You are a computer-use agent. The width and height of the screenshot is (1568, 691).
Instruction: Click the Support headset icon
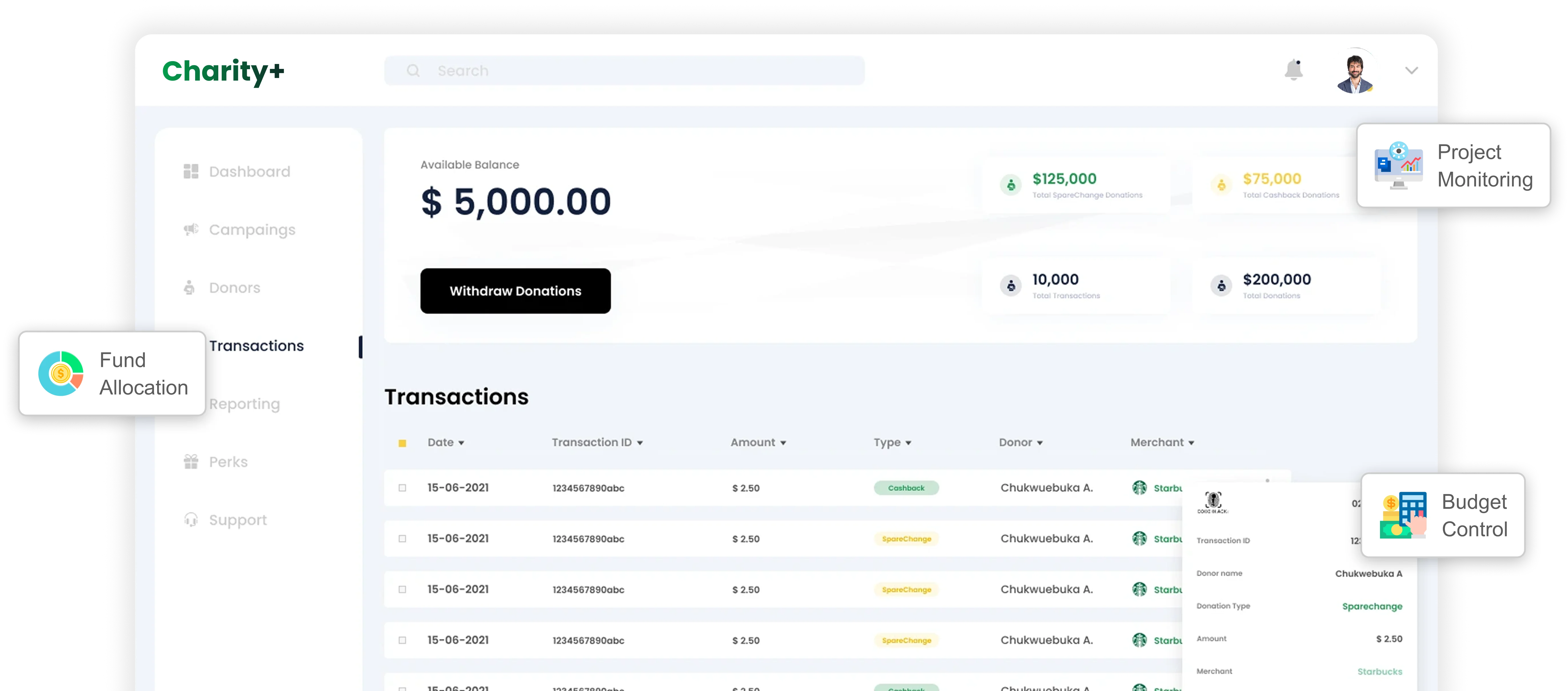coord(191,519)
